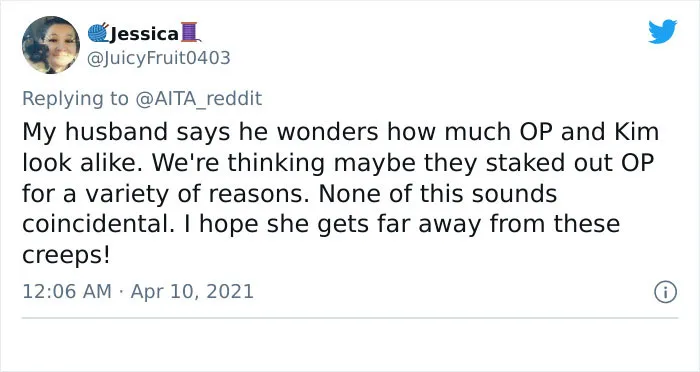Click the phrase "None of this sounds"
The height and width of the screenshot is (372, 700).
[x=438, y=194]
